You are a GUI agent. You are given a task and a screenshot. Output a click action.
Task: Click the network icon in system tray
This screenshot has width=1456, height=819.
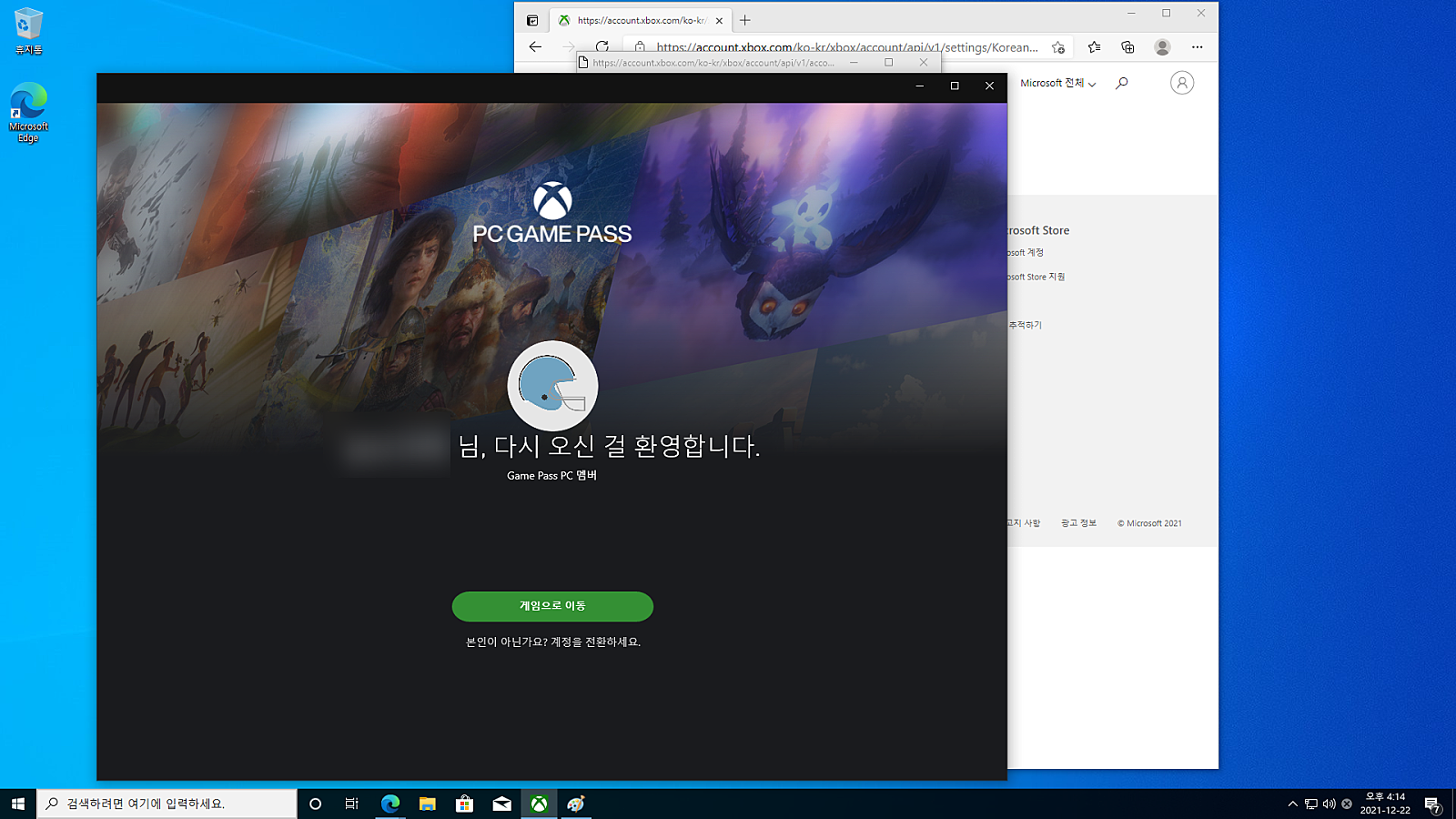click(1311, 804)
